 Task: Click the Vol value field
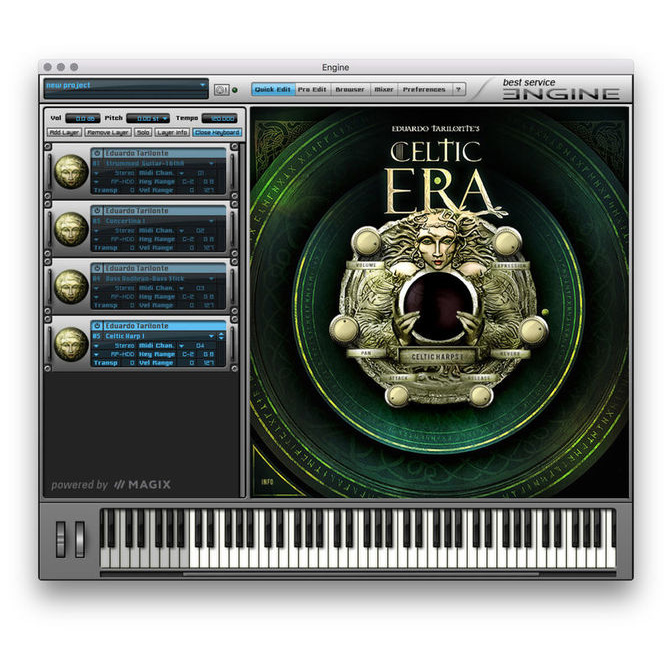(83, 118)
